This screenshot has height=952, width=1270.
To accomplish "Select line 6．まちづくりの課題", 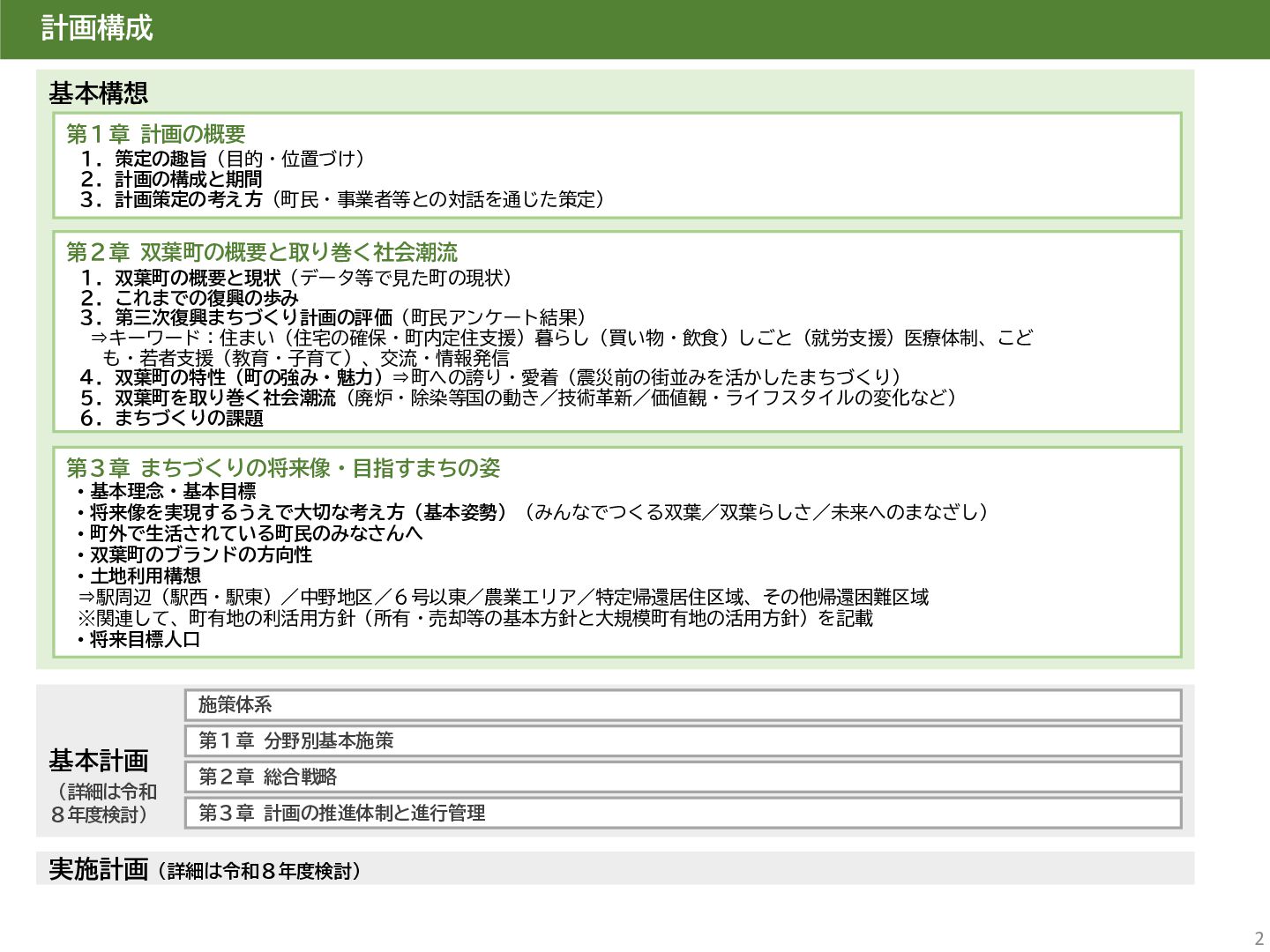I will pyautogui.click(x=171, y=418).
